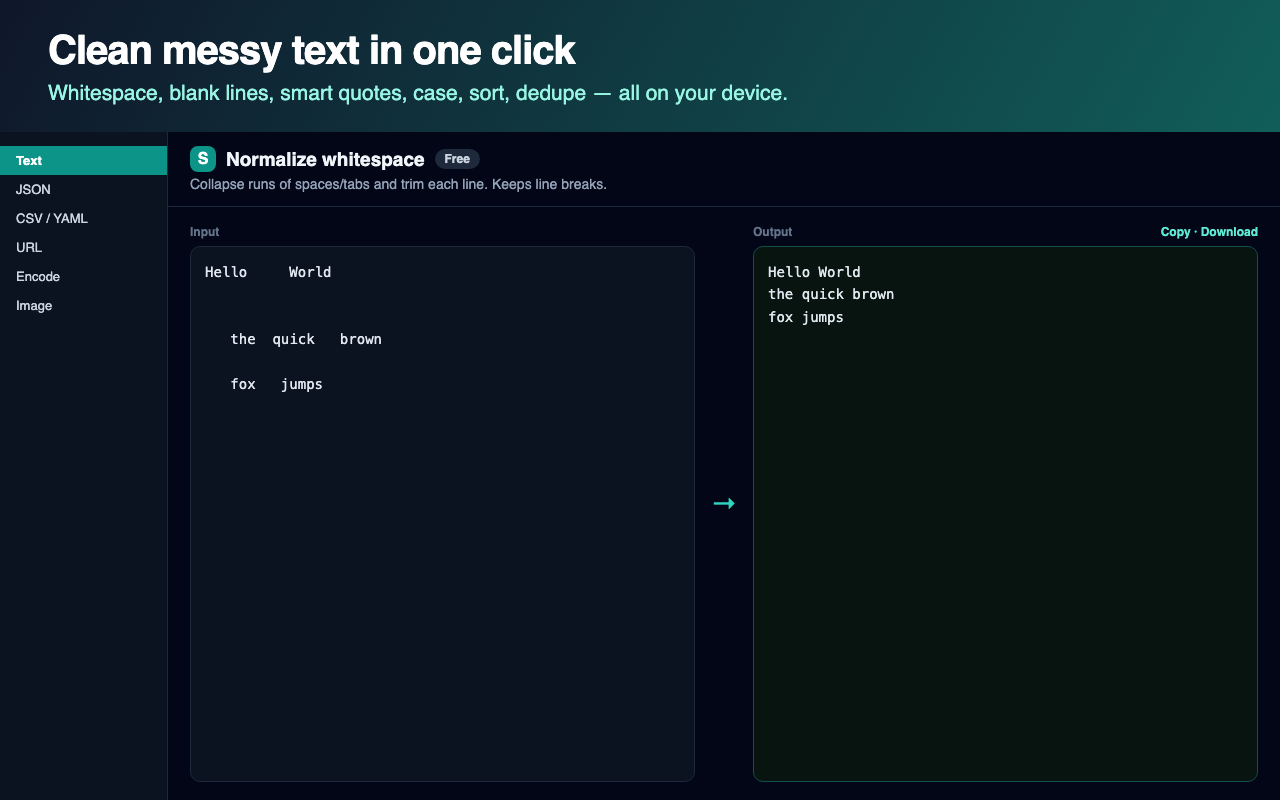Open the JSON tools category

83,189
